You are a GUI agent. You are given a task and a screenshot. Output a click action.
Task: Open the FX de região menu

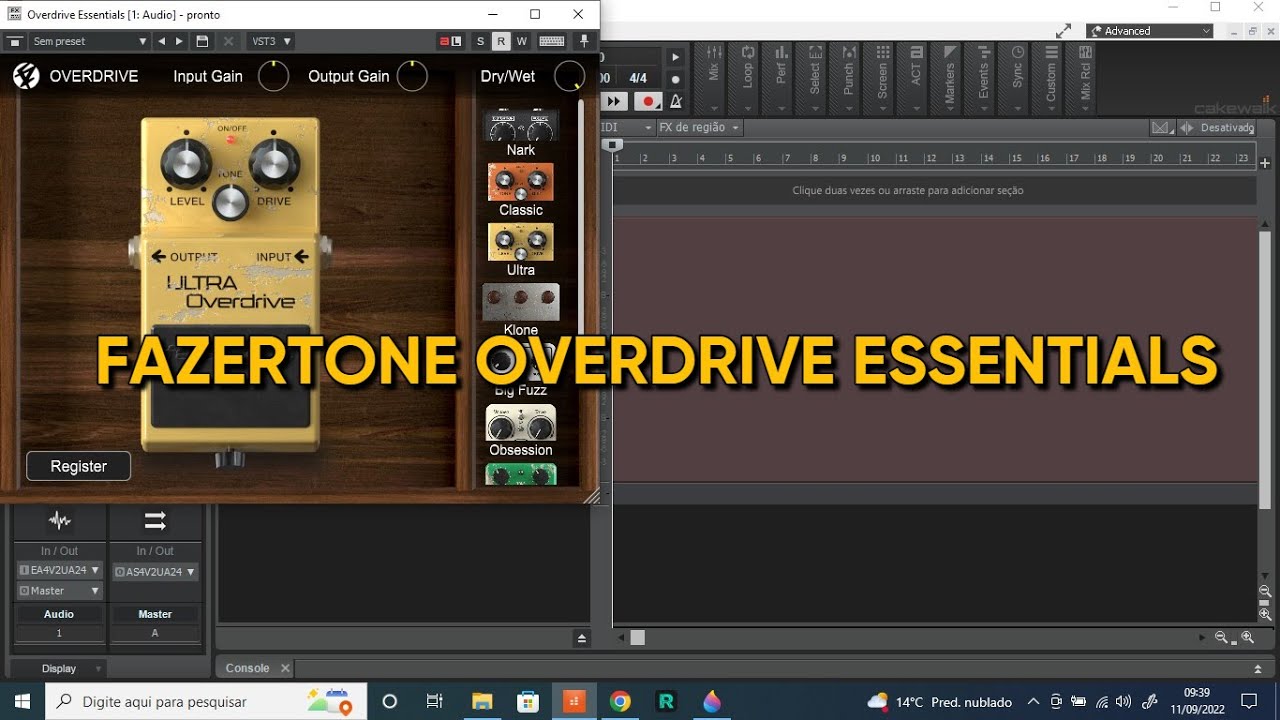698,127
